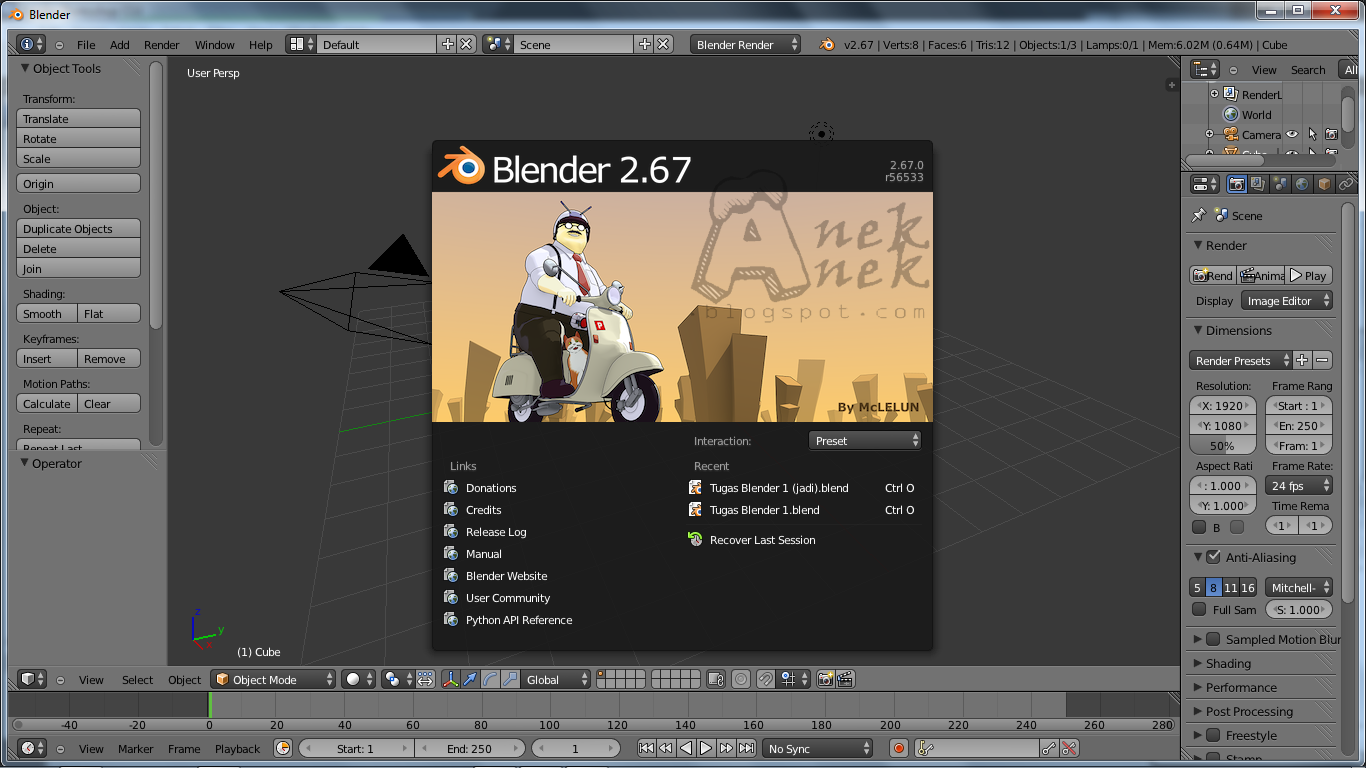Open the Help menu
Screen dimensions: 1366x768
[x=260, y=44]
